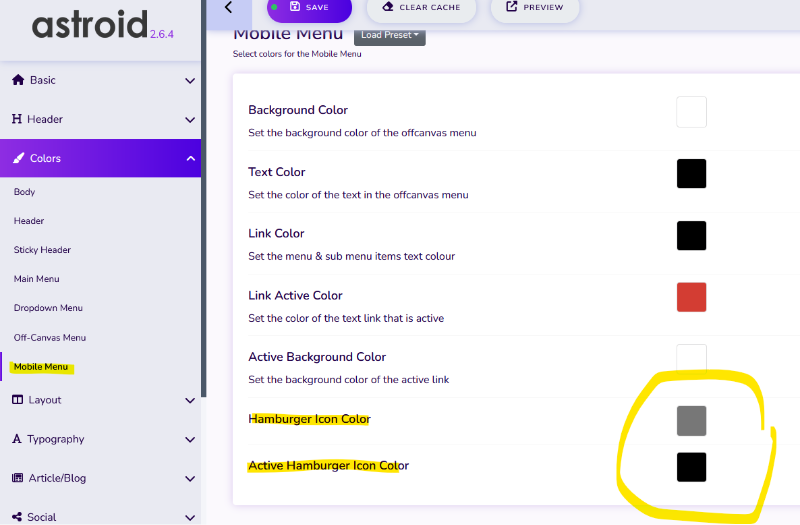This screenshot has width=800, height=525.
Task: Click the sidebar vertical scrollbar
Action: coord(204,198)
